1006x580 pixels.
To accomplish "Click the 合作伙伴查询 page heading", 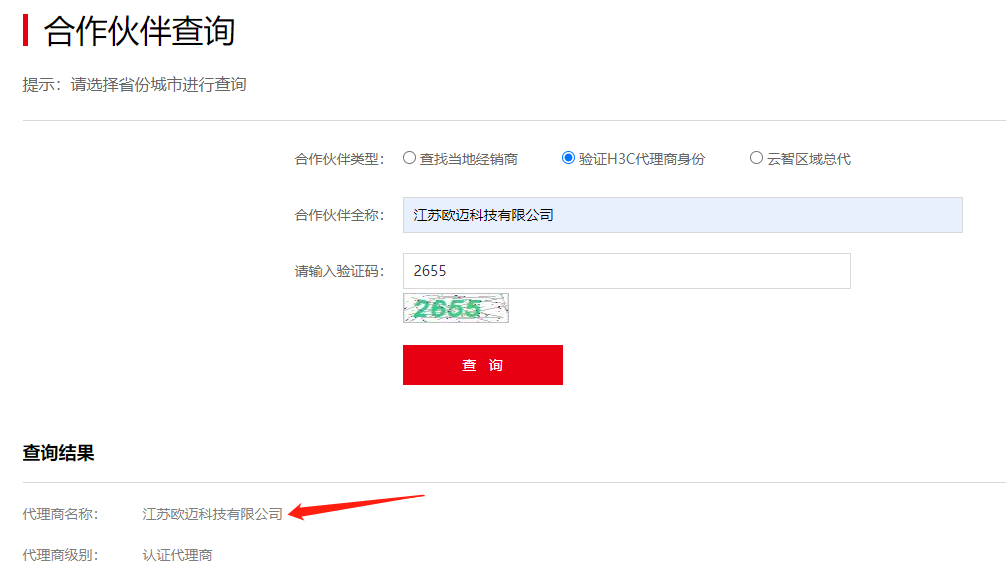I will [x=139, y=31].
